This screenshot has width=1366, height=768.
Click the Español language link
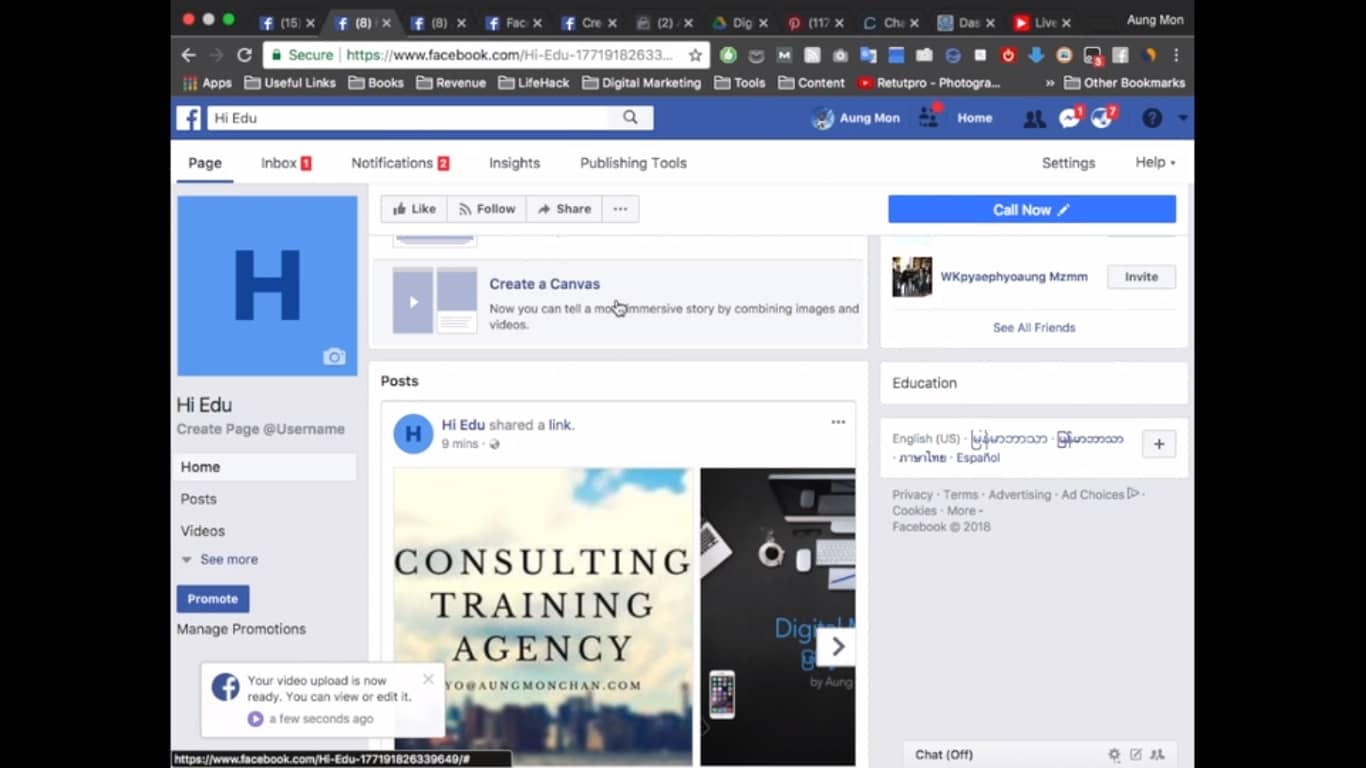[x=977, y=458]
